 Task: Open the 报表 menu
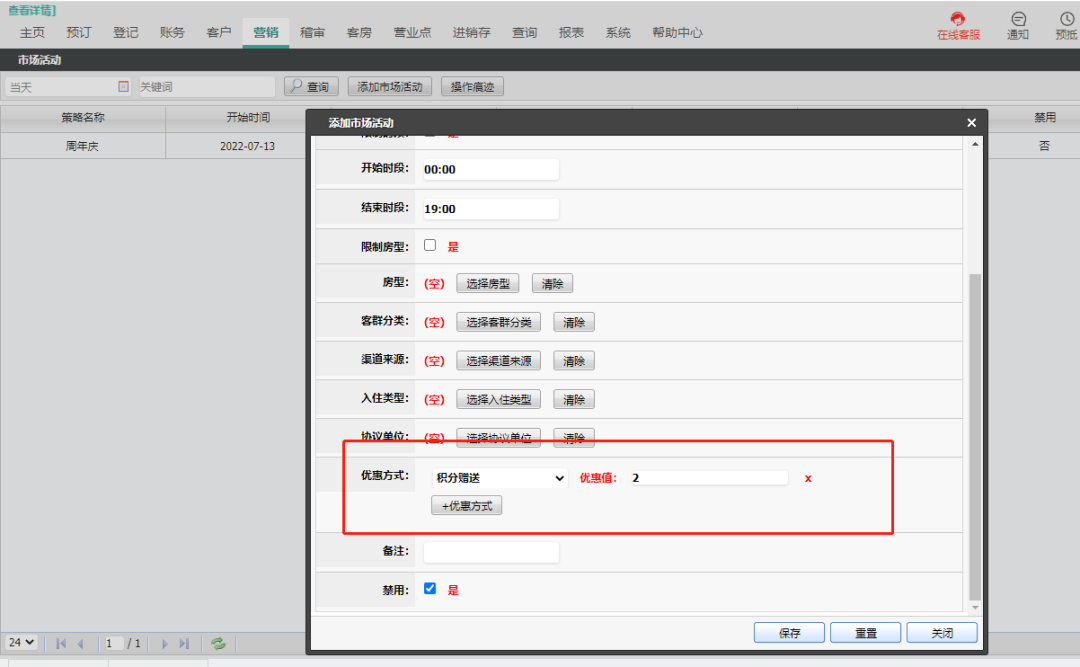pyautogui.click(x=571, y=32)
